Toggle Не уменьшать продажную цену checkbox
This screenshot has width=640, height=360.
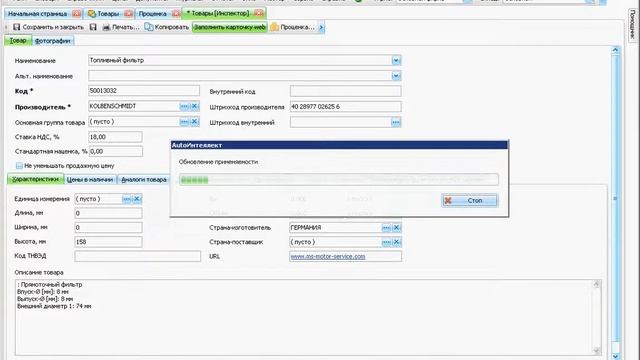[x=19, y=166]
